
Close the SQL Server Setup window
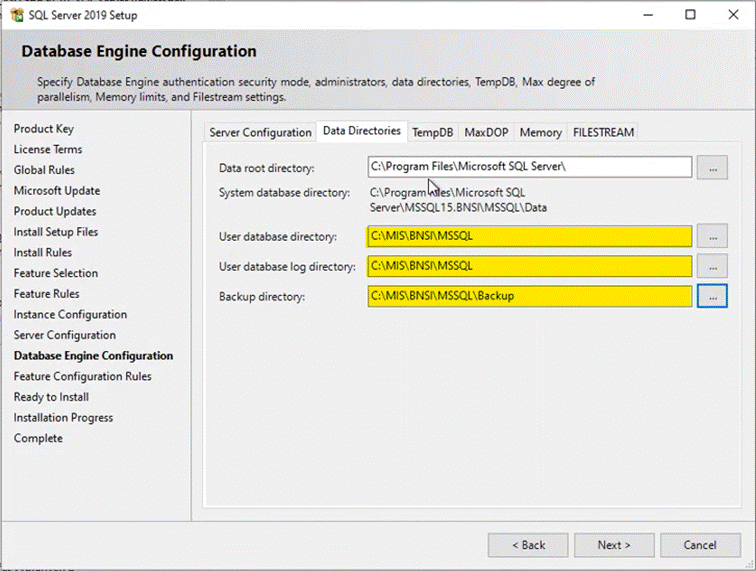pos(733,15)
